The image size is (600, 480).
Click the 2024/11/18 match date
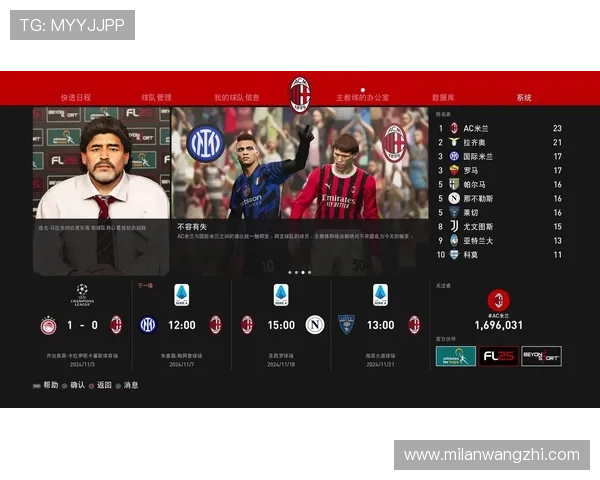pos(281,365)
